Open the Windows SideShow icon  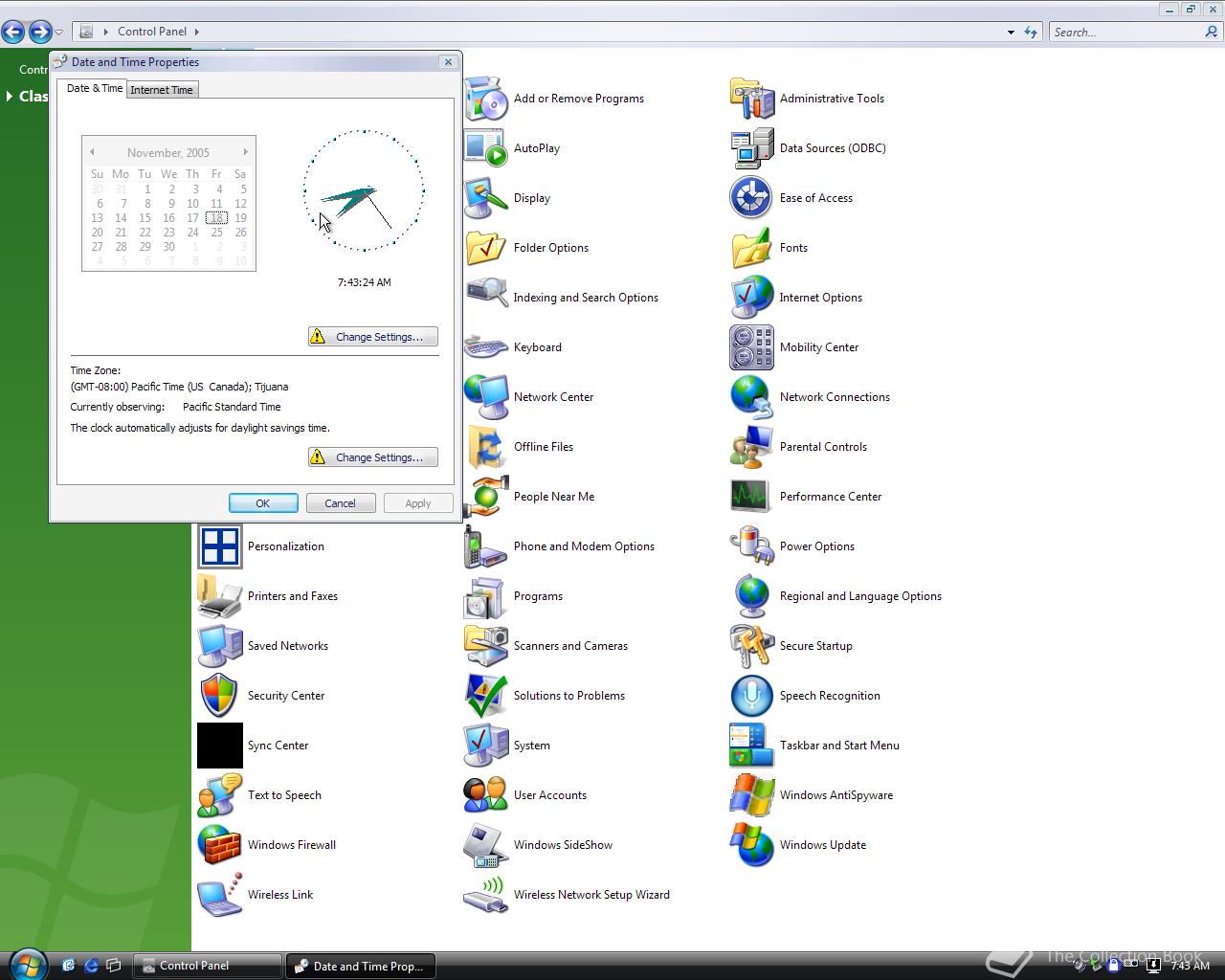click(486, 844)
